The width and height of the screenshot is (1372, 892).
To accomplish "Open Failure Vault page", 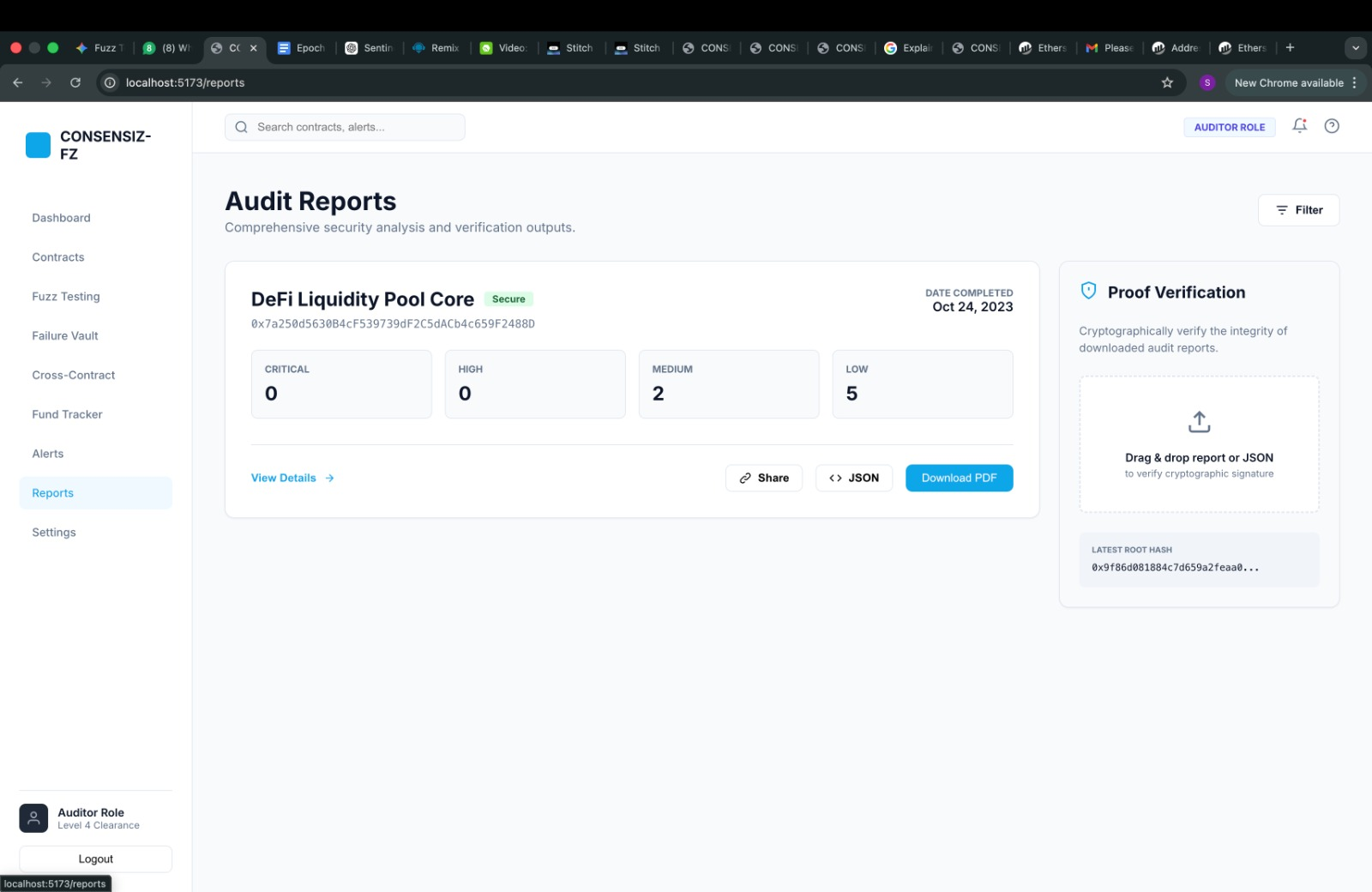I will coord(95,336).
